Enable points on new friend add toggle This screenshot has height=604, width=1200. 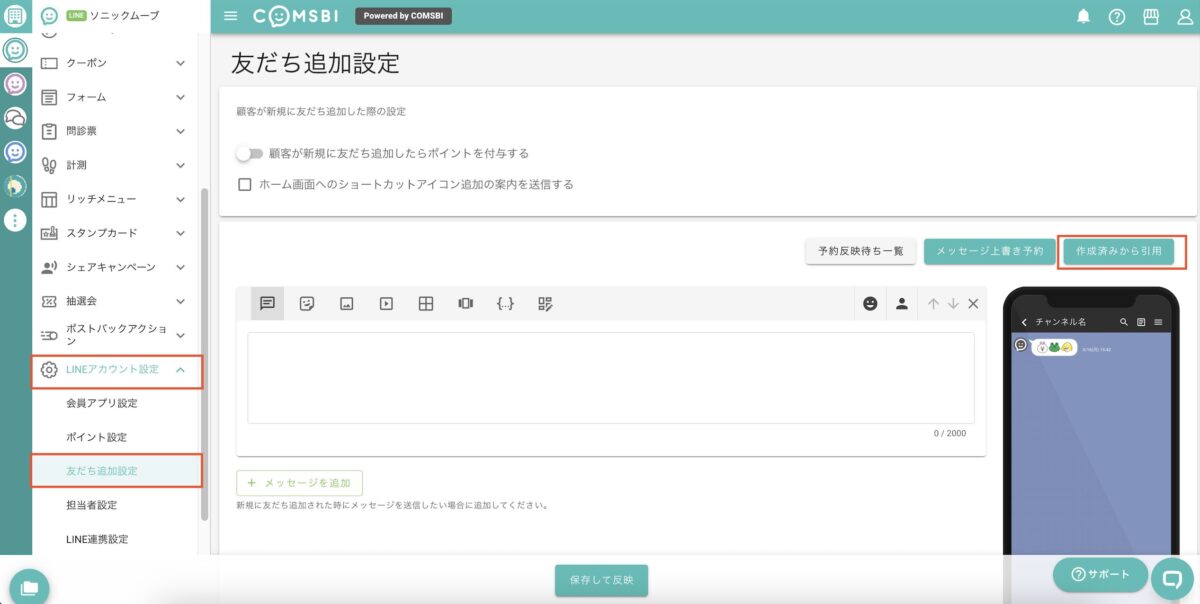(249, 154)
